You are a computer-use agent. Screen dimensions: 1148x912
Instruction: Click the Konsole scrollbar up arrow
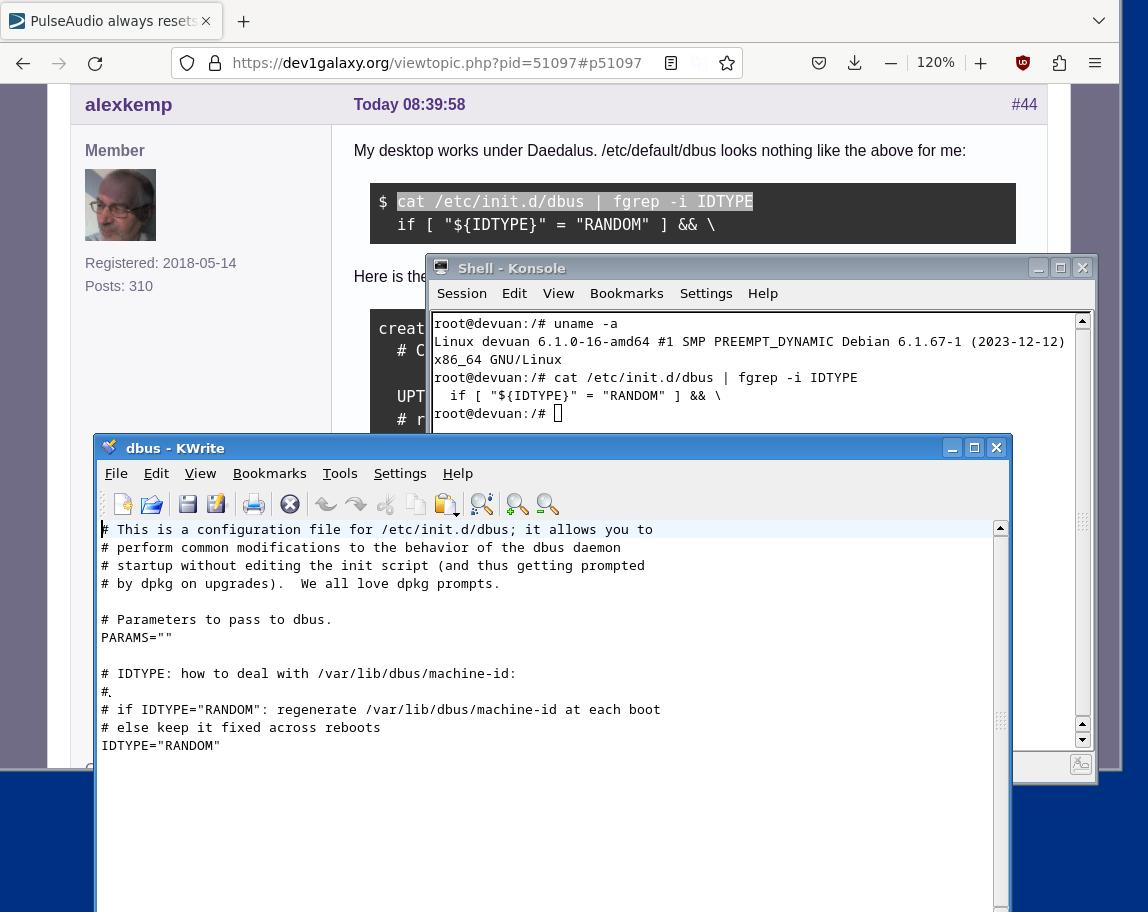coord(1083,321)
